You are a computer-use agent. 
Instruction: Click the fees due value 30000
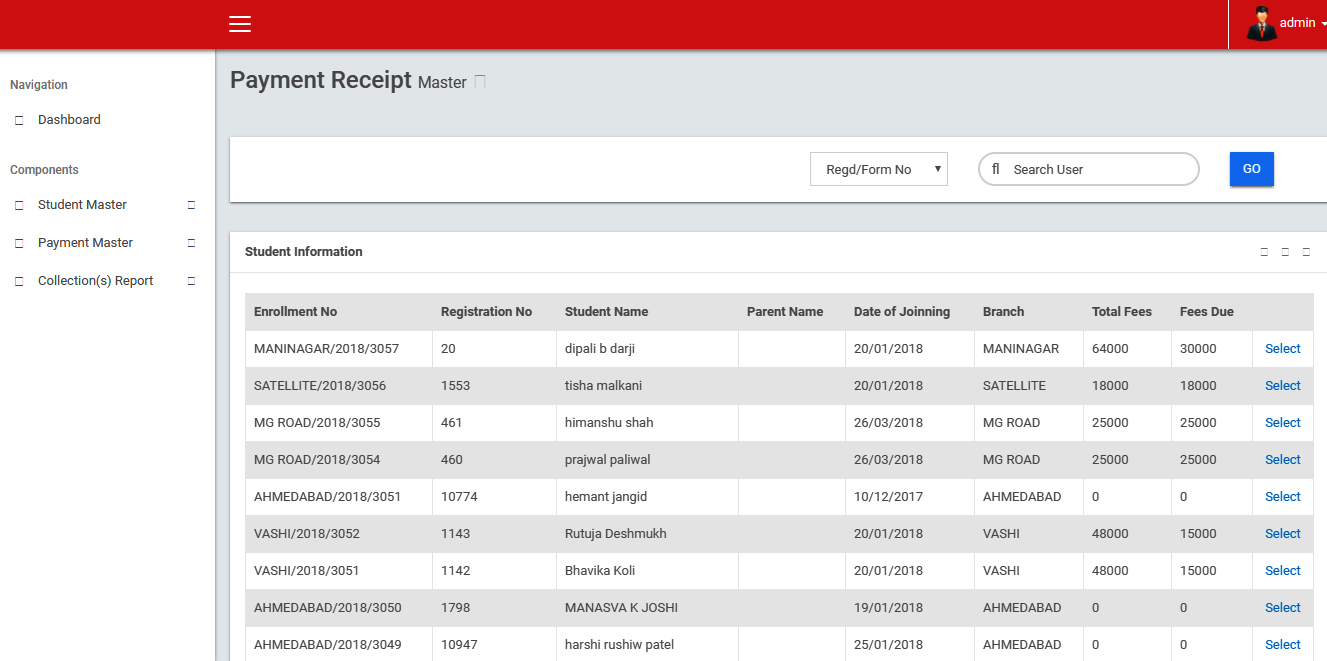point(1198,349)
